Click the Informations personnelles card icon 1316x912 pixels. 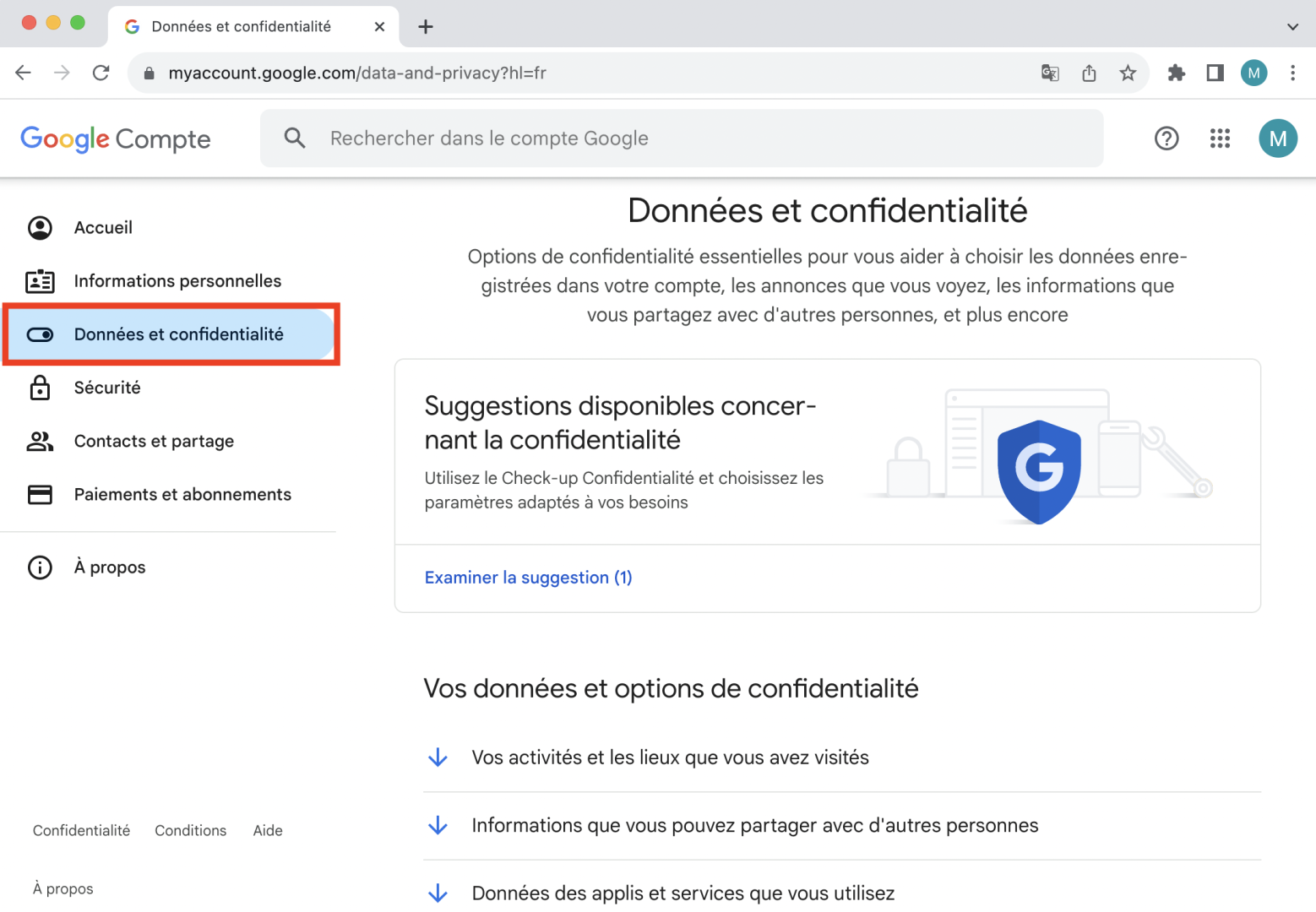tap(40, 280)
